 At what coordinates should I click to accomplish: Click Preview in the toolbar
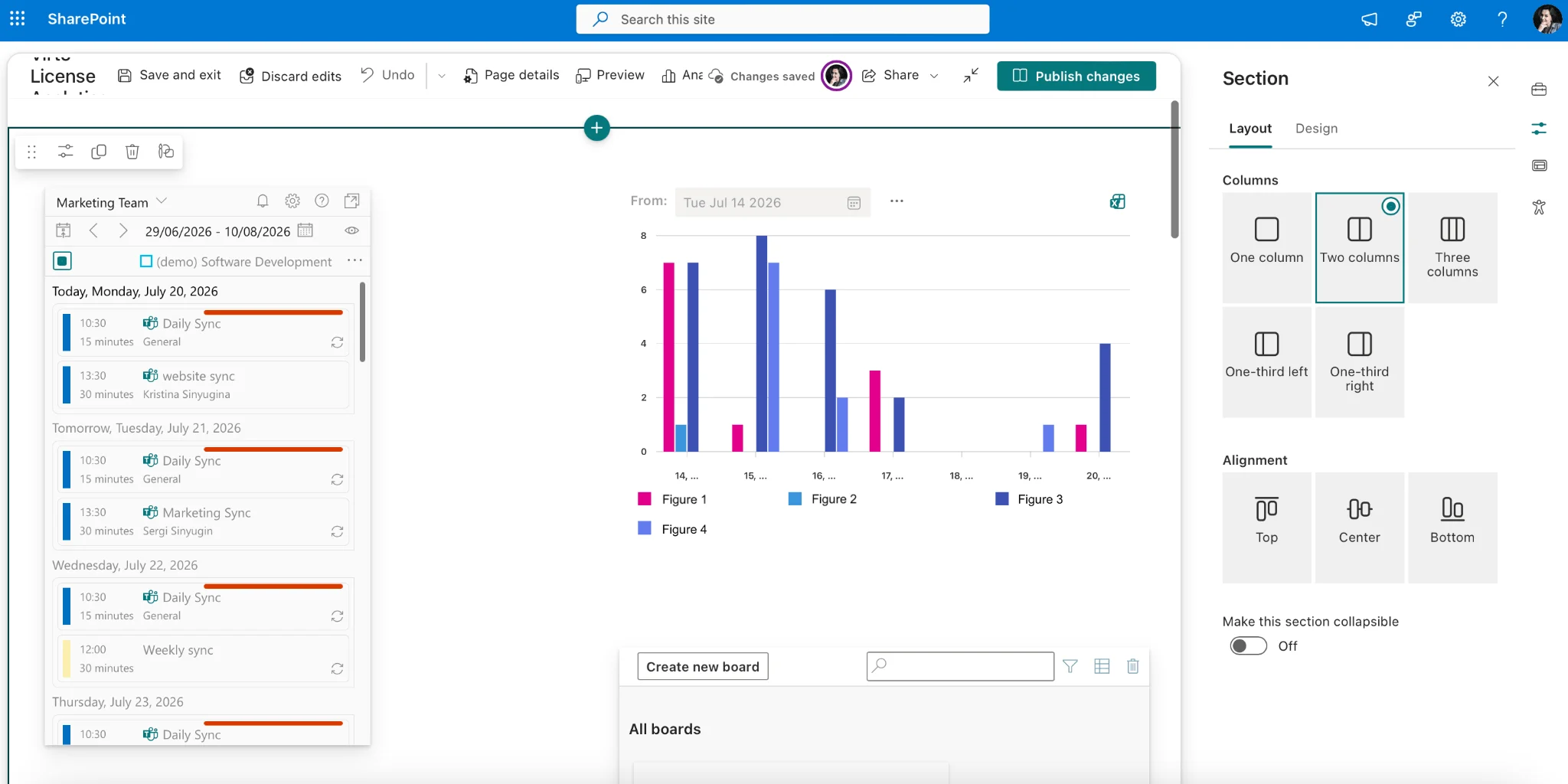click(x=610, y=75)
